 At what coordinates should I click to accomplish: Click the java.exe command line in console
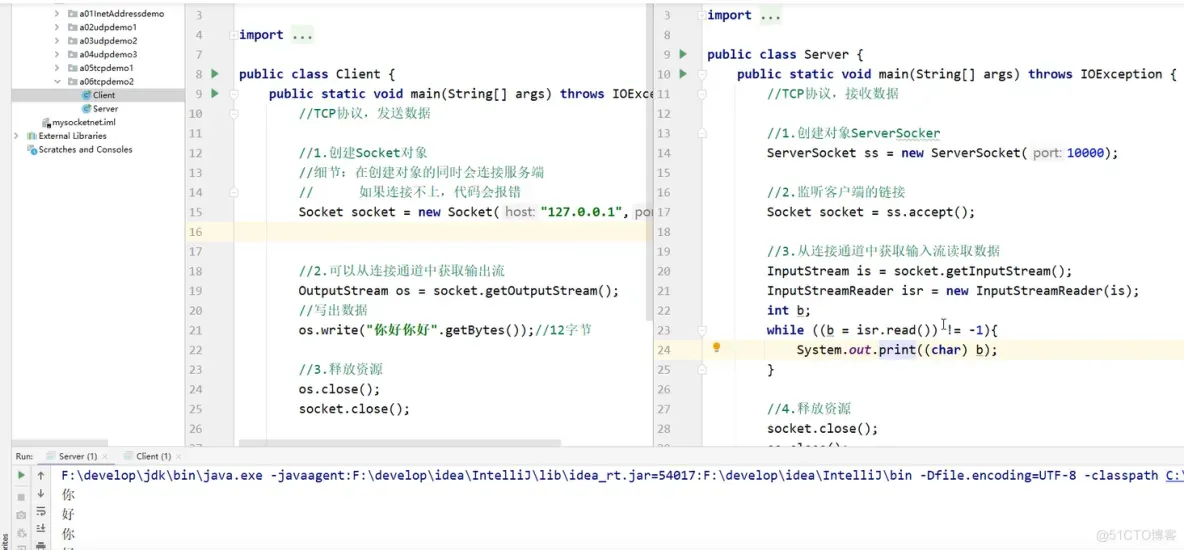[x=621, y=476]
